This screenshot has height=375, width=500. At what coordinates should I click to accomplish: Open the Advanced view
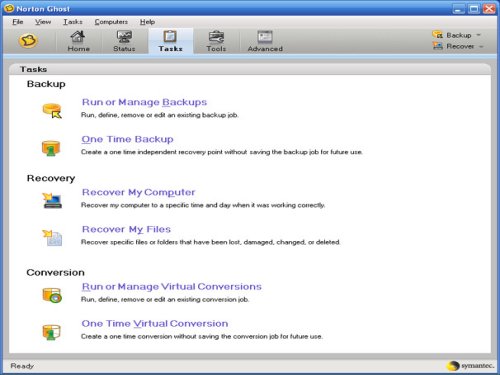click(x=265, y=41)
